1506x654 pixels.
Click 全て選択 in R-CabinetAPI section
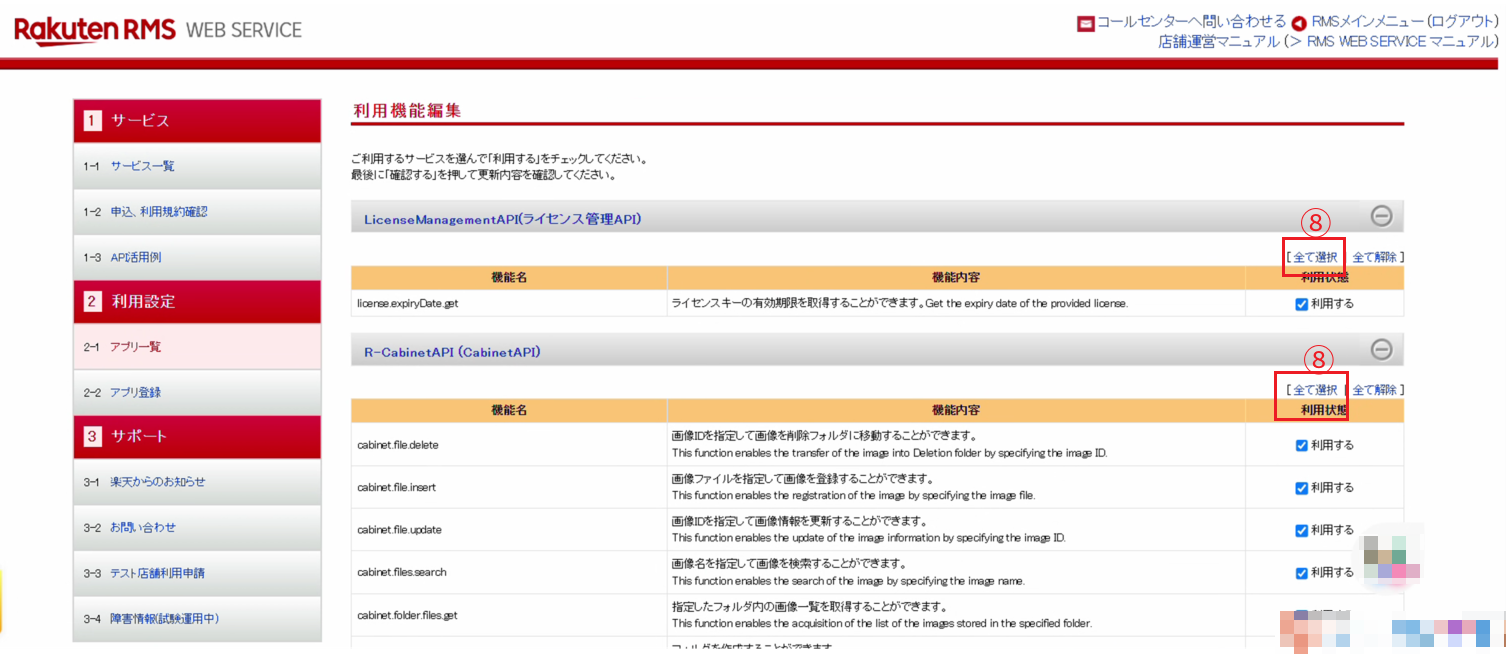pos(1315,390)
